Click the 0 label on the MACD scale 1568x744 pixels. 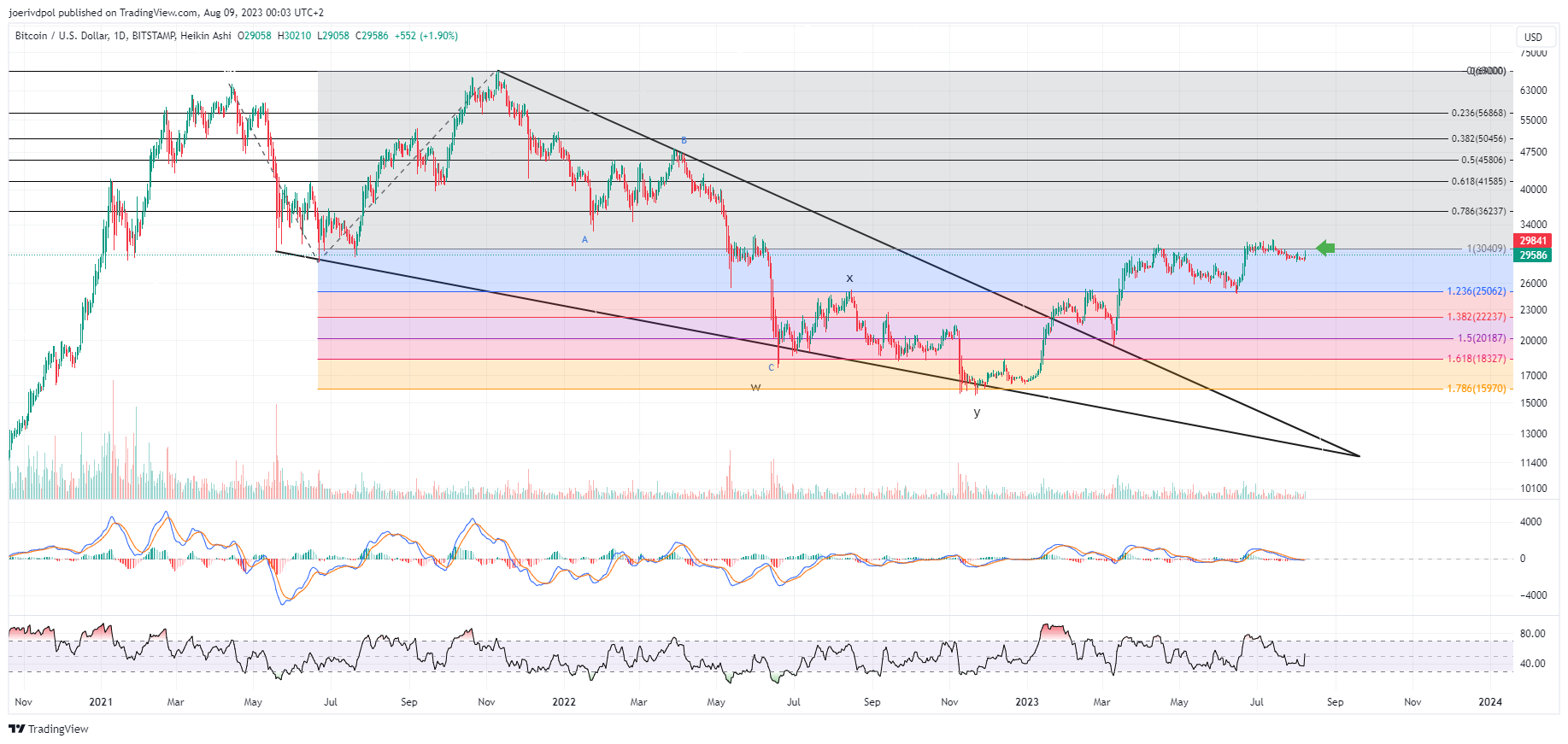coord(1522,559)
